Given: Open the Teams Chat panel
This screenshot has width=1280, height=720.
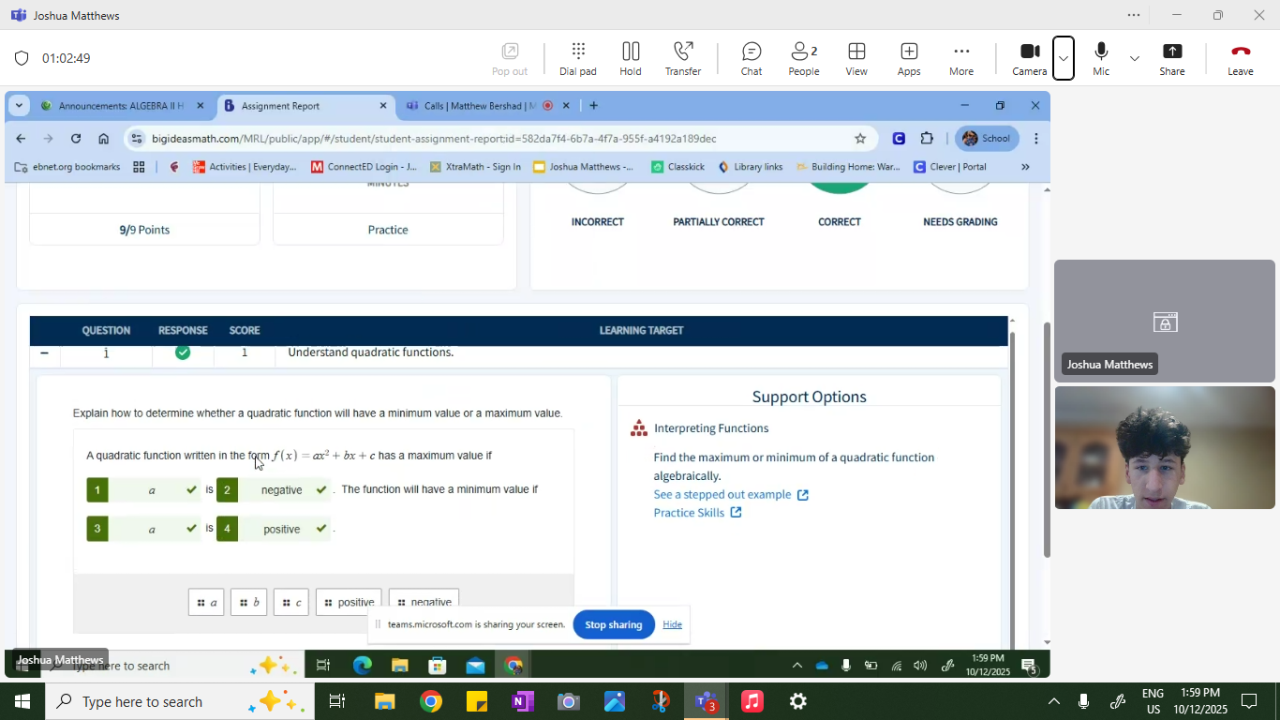Looking at the screenshot, I should [x=751, y=59].
